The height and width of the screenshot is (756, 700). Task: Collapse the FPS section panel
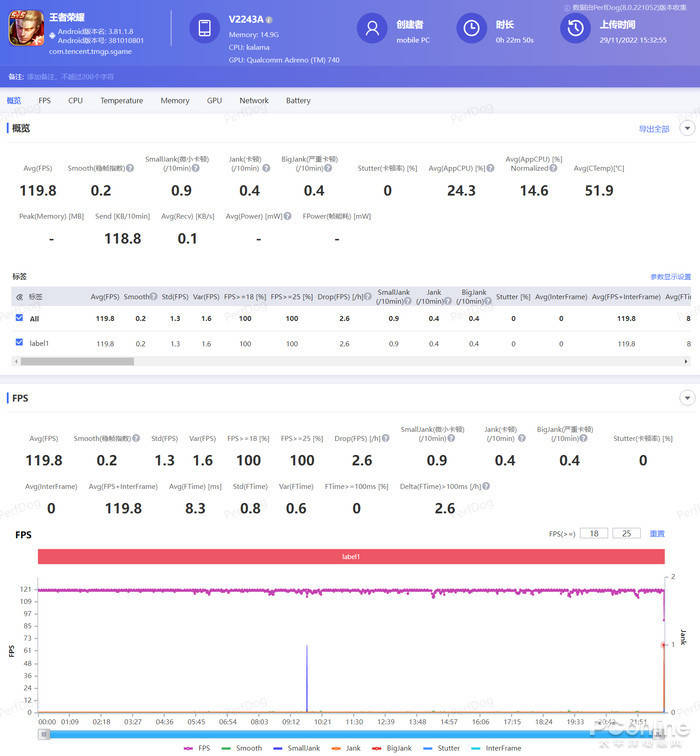pos(686,398)
